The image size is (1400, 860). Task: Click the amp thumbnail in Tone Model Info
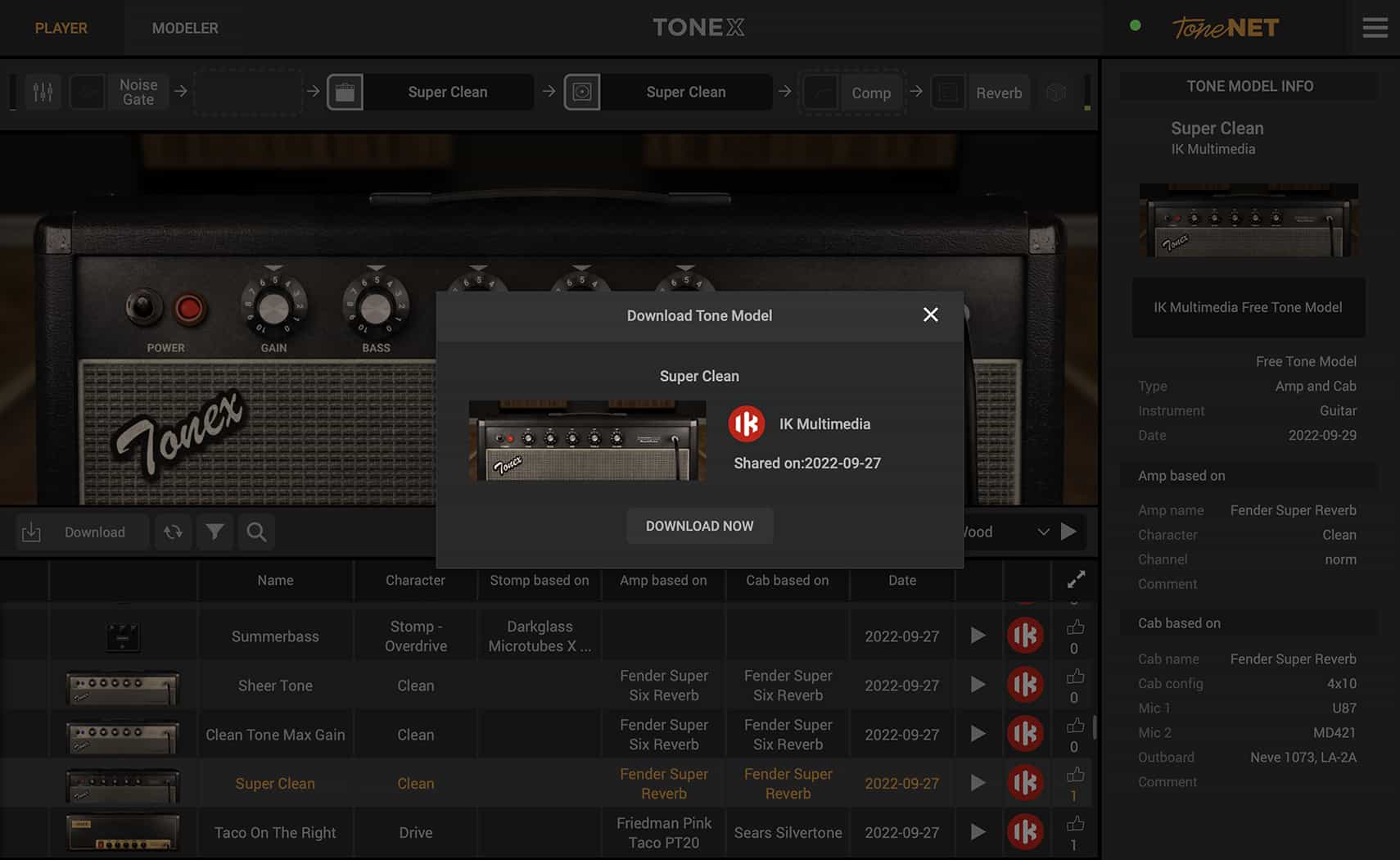pyautogui.click(x=1249, y=220)
